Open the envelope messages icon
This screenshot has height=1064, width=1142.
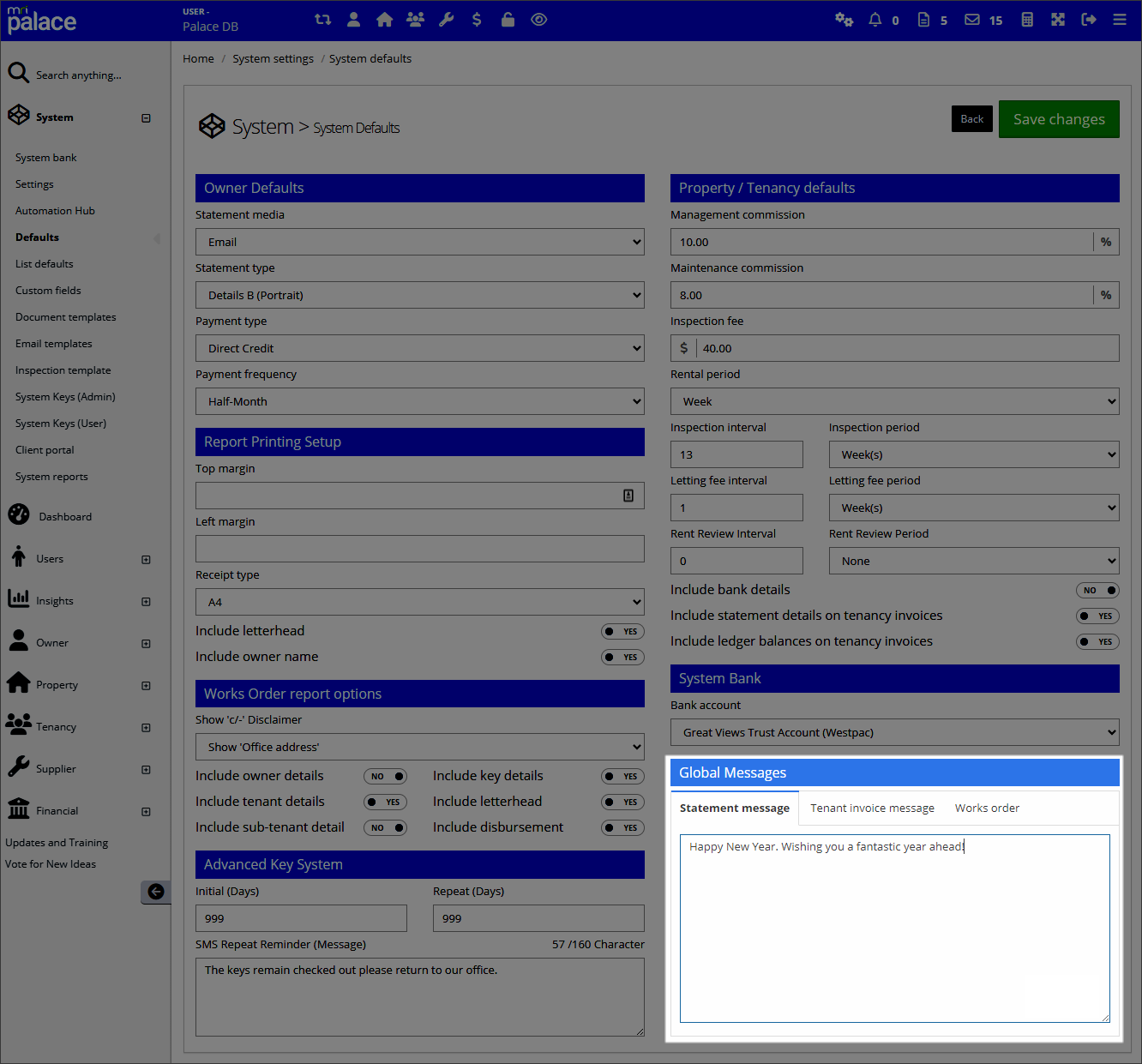(971, 20)
